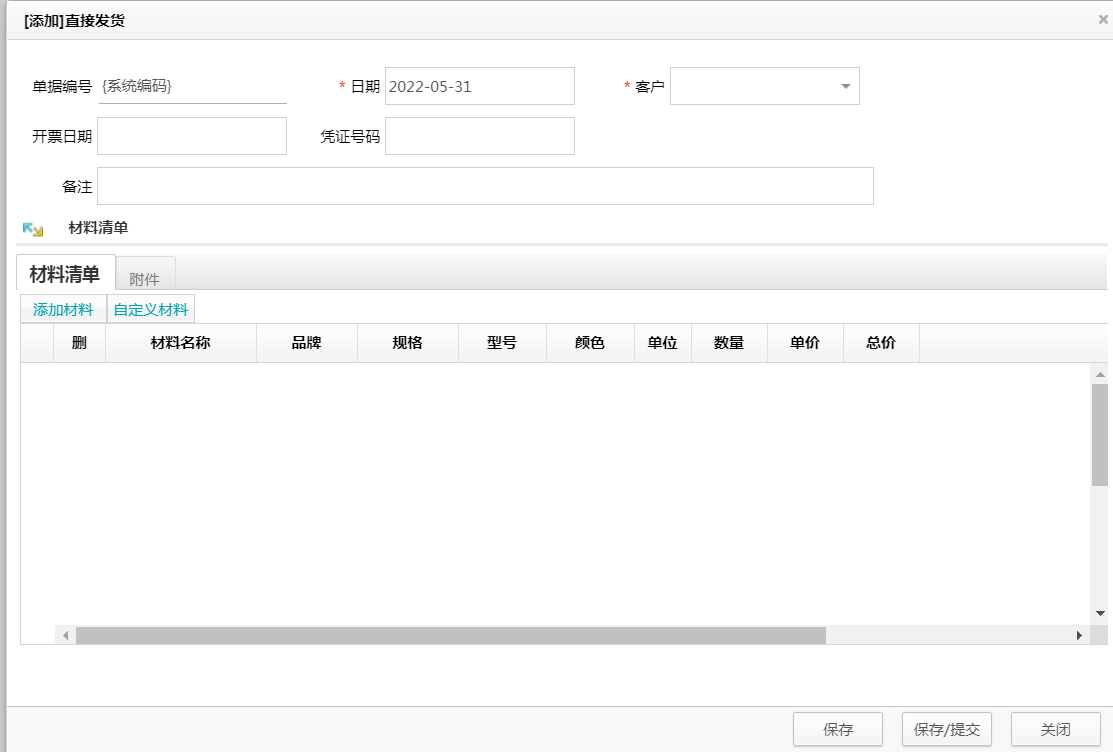
Task: Click the 添加材料 button
Action: (x=63, y=310)
